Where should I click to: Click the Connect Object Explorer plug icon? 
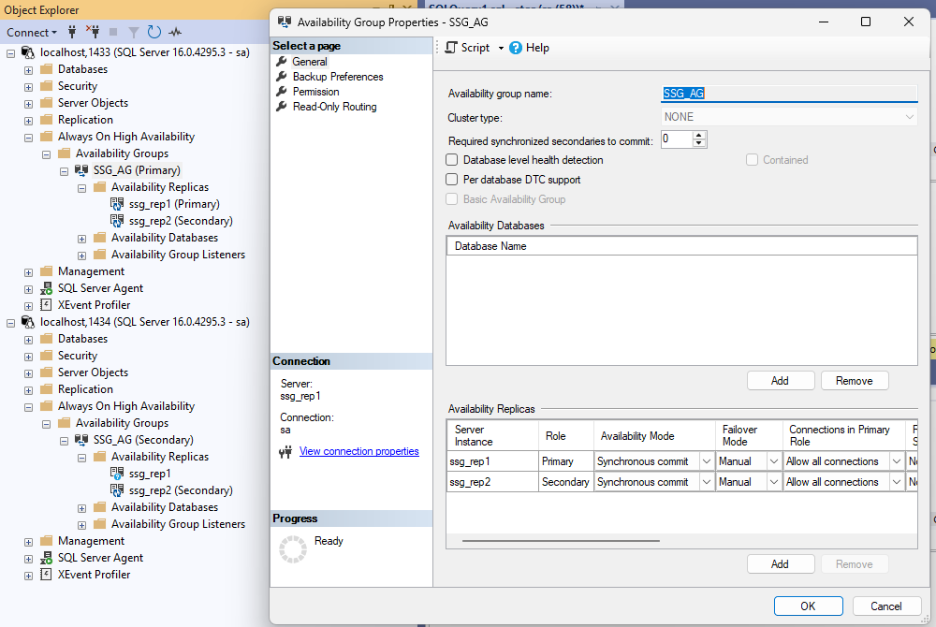tap(72, 32)
